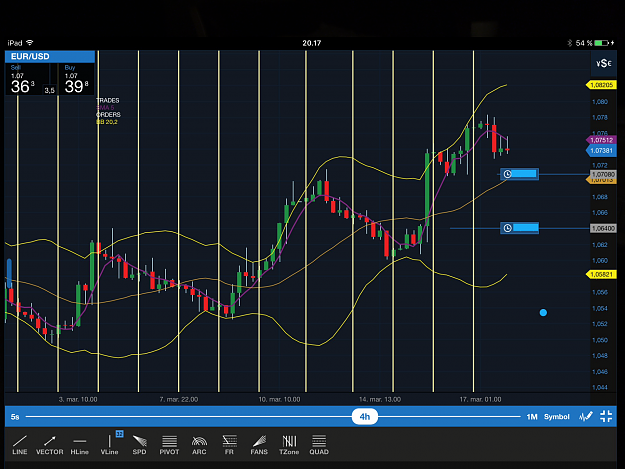This screenshot has width=625, height=469.
Task: Click the TRADES legend entry
Action: pyautogui.click(x=108, y=100)
